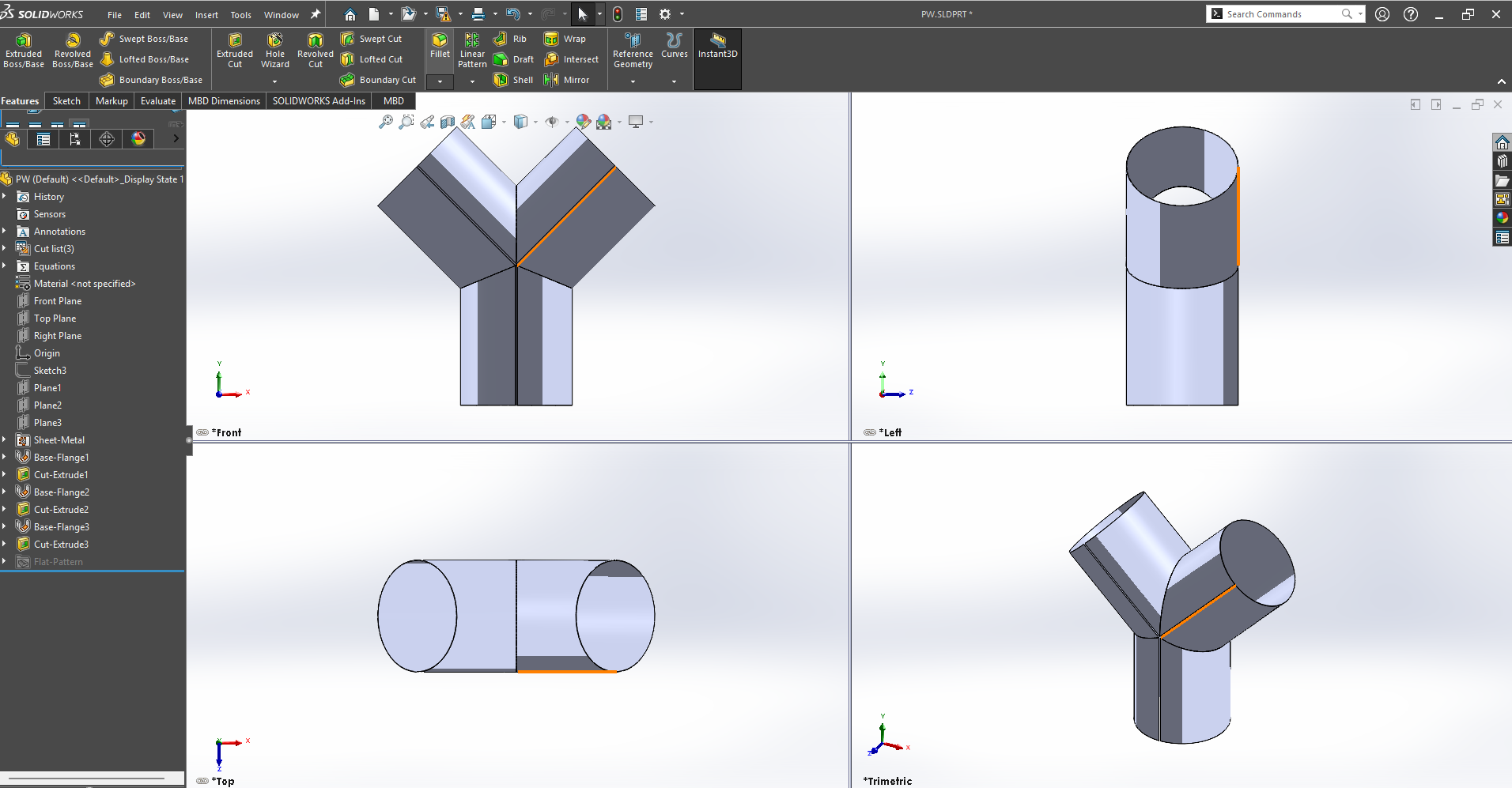
Task: Click the Help question mark icon
Action: coord(1411,14)
